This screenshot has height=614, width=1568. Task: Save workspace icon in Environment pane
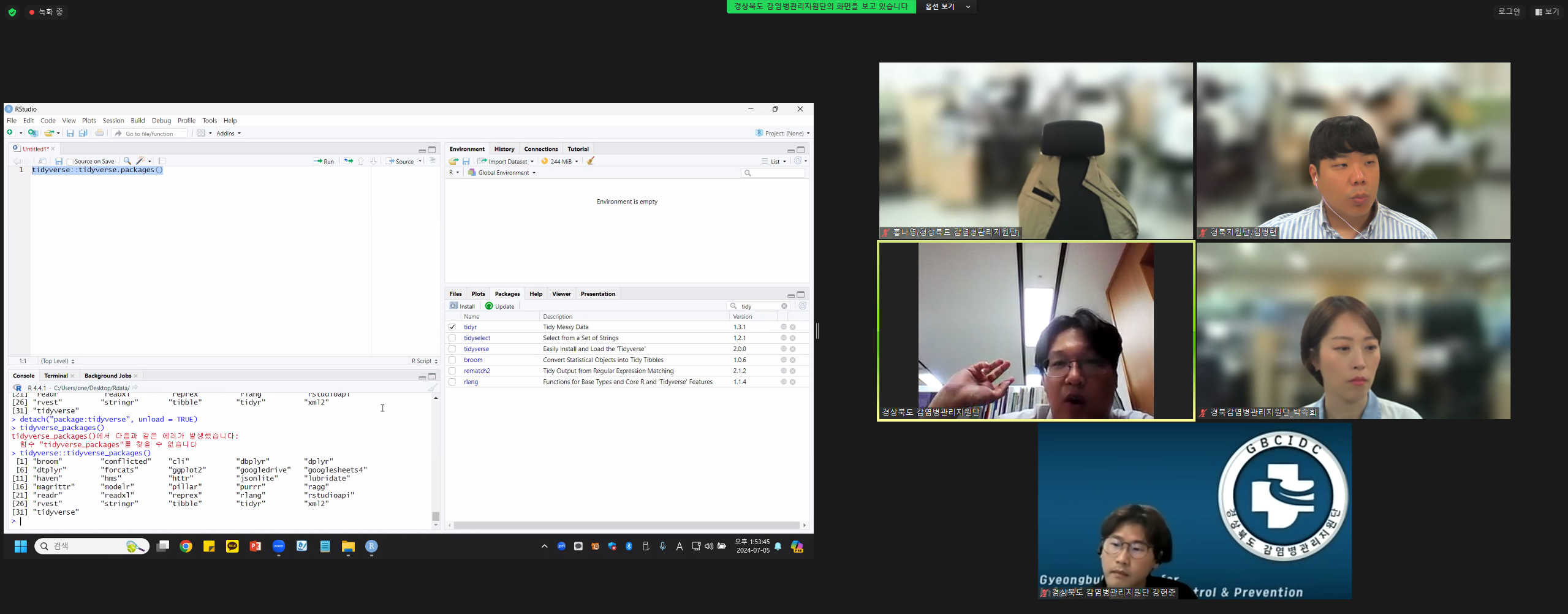(x=466, y=161)
